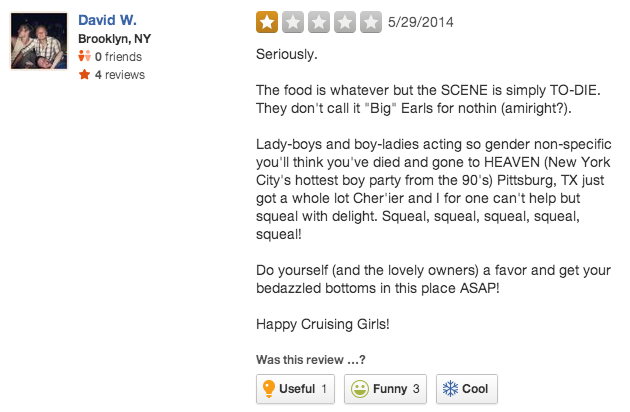630x412 pixels.
Task: Click the review date 5/29/2014
Action: (421, 22)
